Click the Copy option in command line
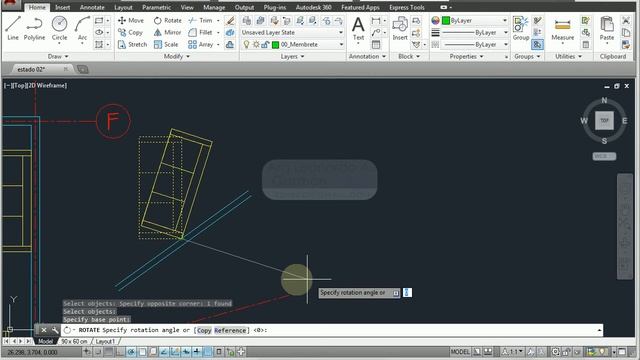 (204, 330)
